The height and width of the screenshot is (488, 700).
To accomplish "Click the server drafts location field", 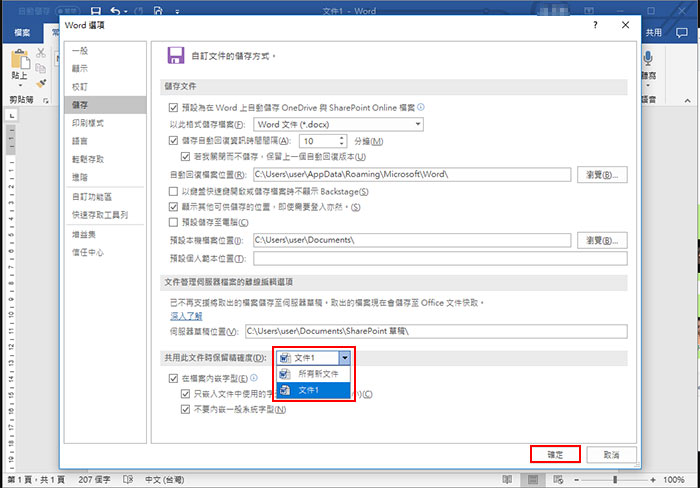I will (x=436, y=331).
